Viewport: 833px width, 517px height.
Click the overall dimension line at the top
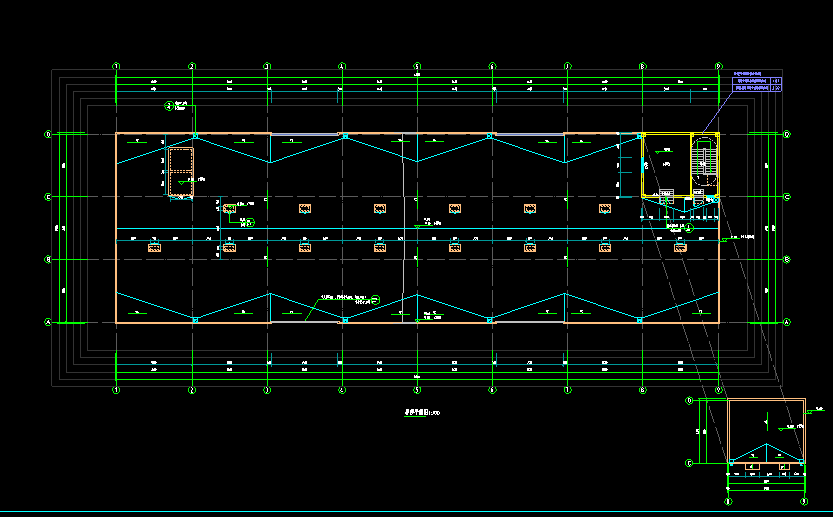coord(417,76)
